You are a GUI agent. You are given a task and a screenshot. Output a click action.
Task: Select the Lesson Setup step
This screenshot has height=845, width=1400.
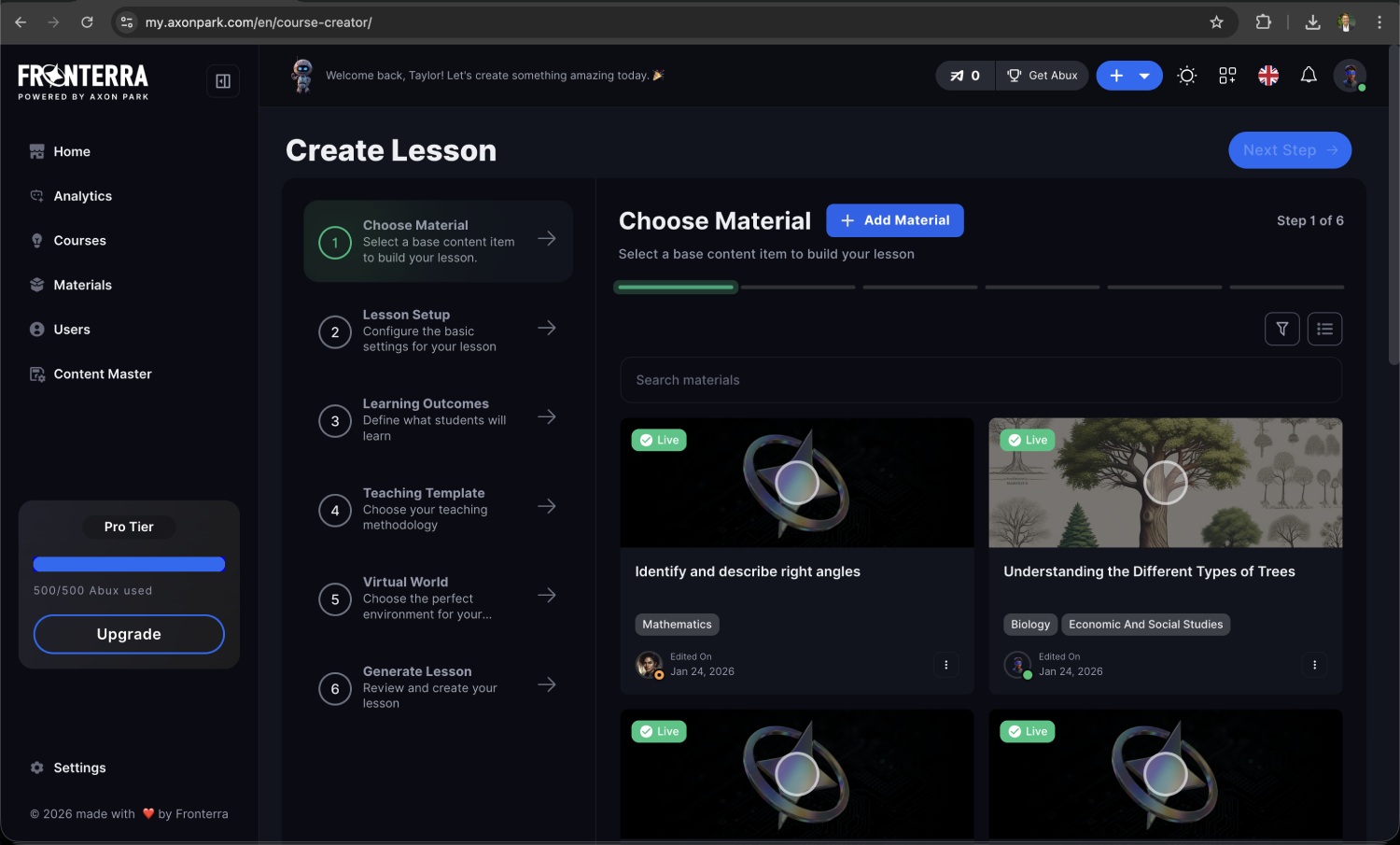click(x=437, y=331)
